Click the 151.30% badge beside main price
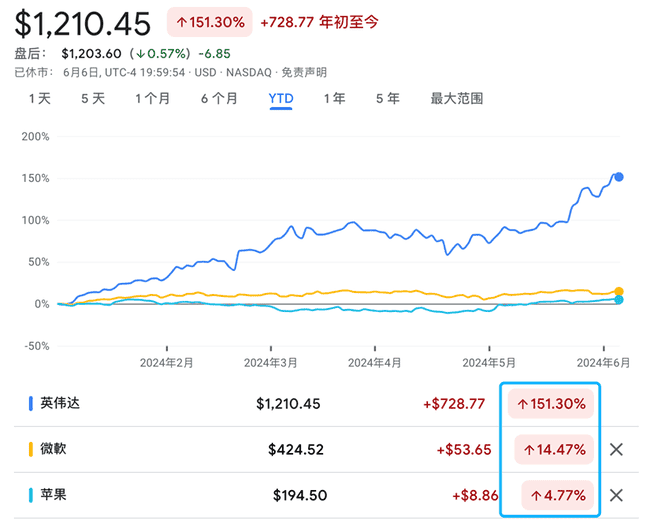Viewport: 650px width, 520px height. point(212,21)
